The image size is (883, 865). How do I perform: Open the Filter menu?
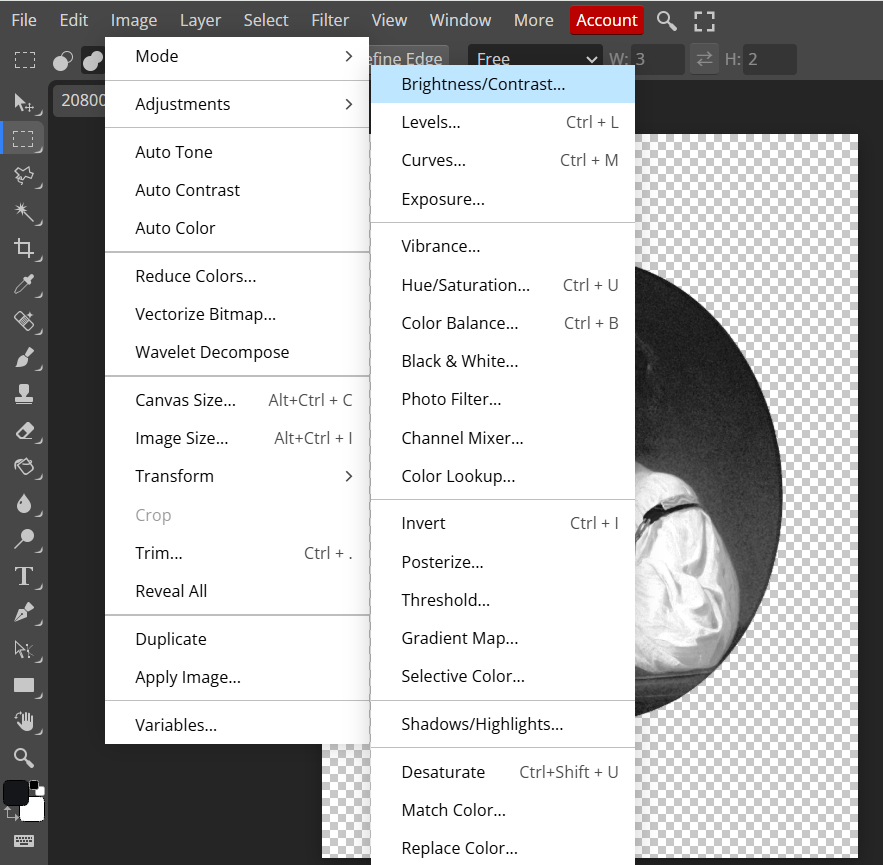[x=330, y=20]
